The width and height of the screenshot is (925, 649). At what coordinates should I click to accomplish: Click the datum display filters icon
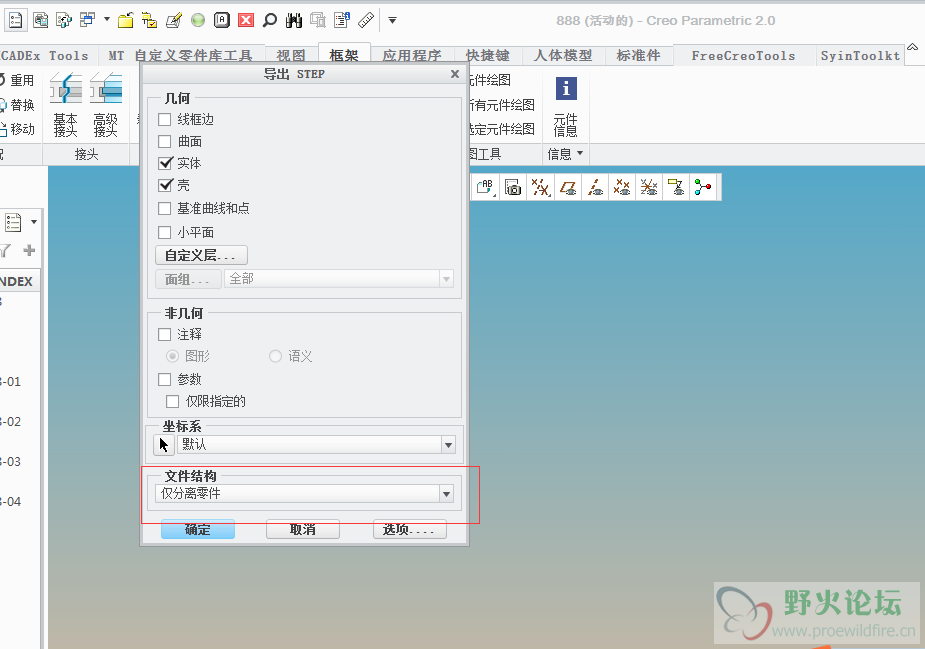click(x=540, y=188)
